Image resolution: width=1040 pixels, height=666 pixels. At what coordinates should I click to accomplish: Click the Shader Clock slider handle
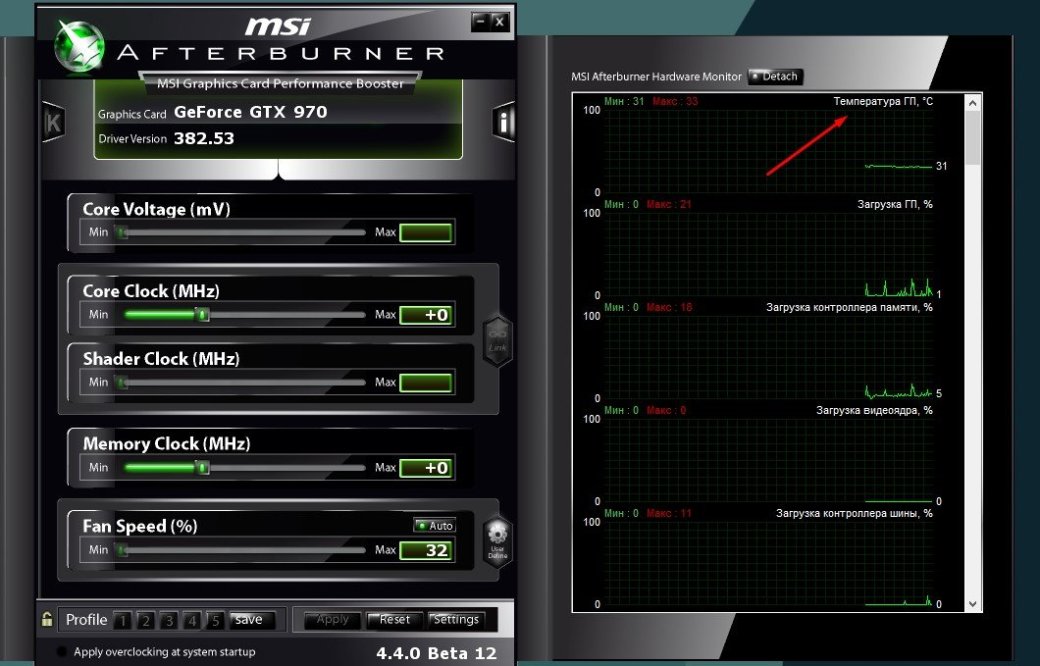click(121, 382)
